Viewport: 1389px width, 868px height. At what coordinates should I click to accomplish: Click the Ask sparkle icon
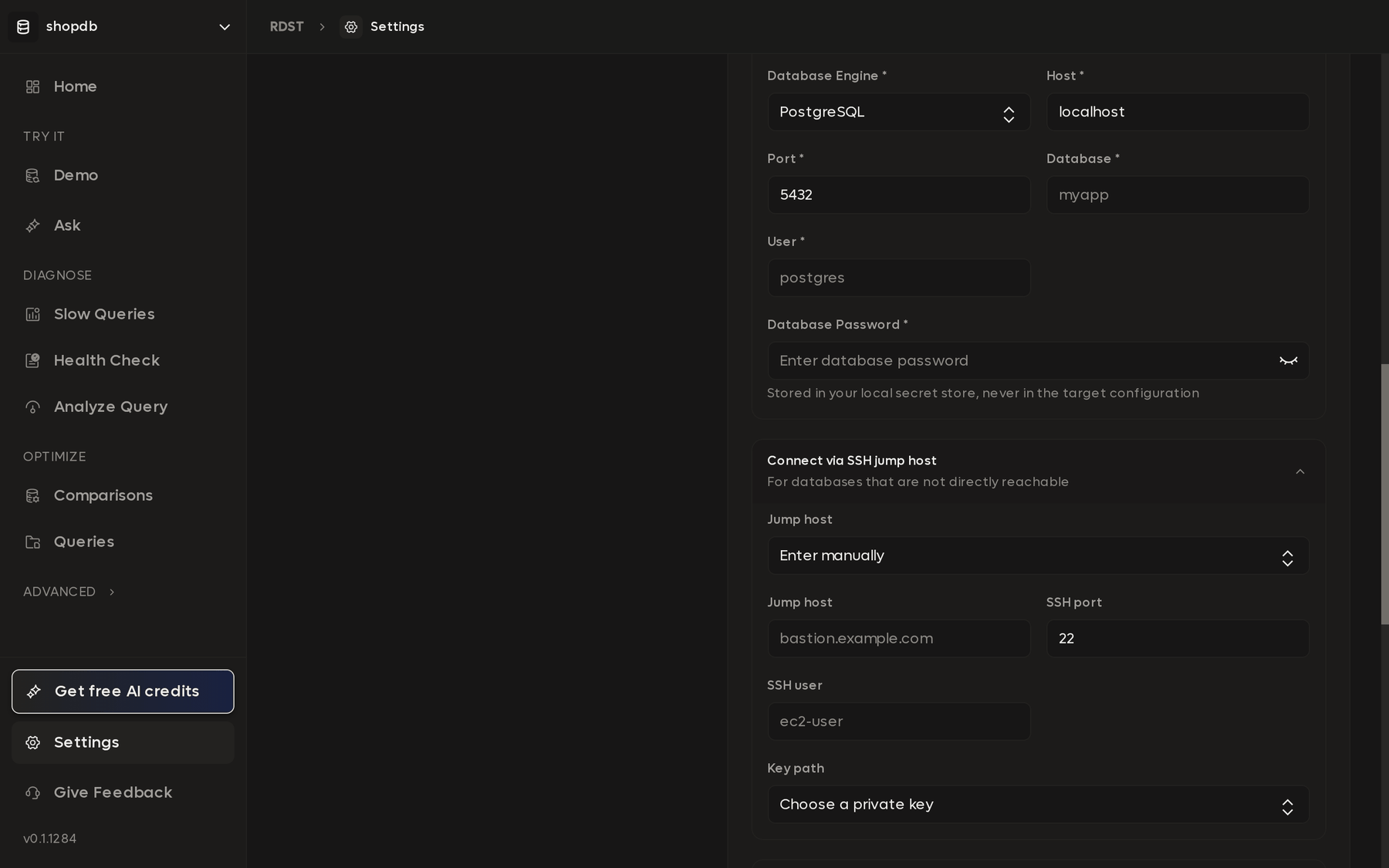click(x=32, y=226)
